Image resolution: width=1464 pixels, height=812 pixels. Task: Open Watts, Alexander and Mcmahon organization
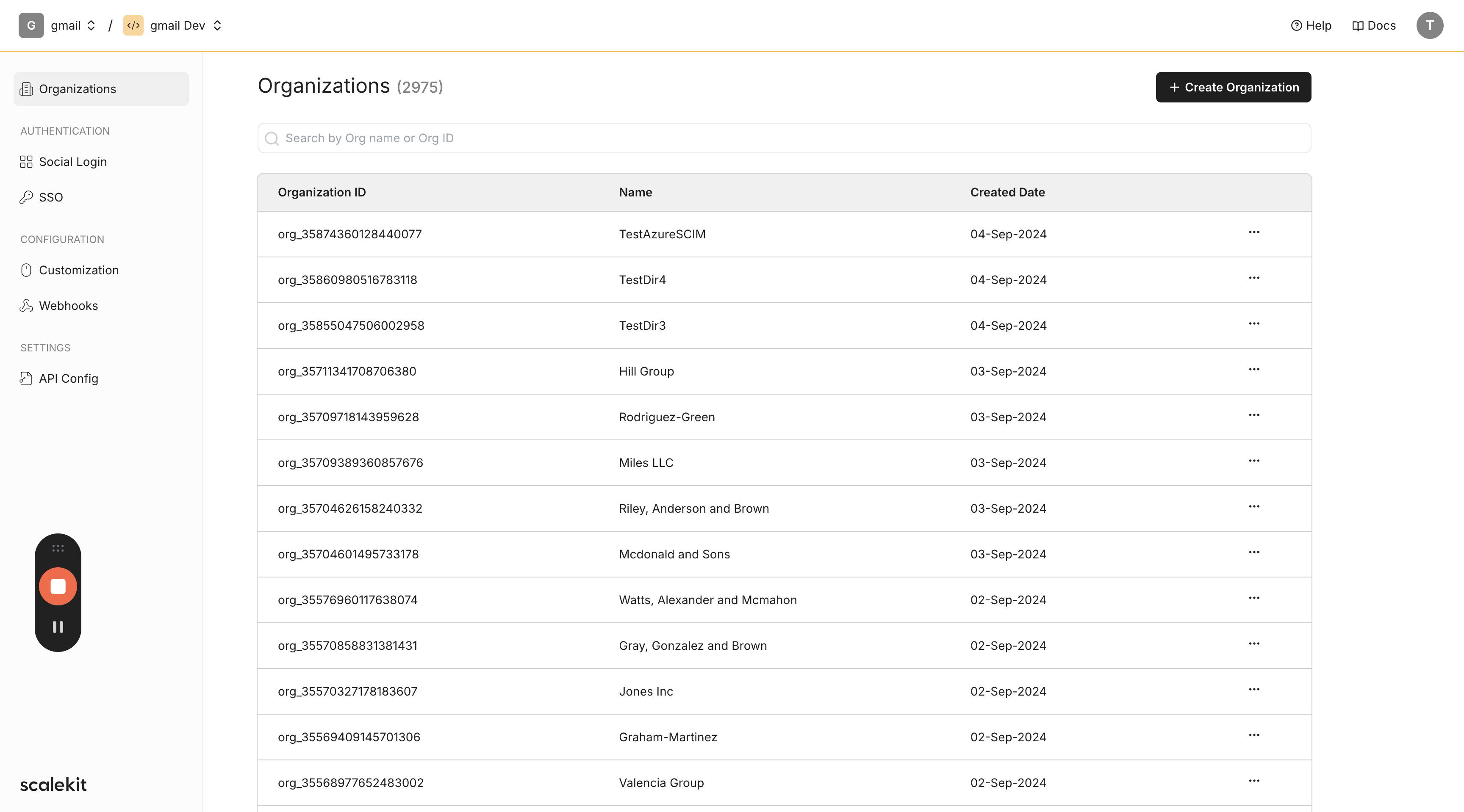coord(707,599)
